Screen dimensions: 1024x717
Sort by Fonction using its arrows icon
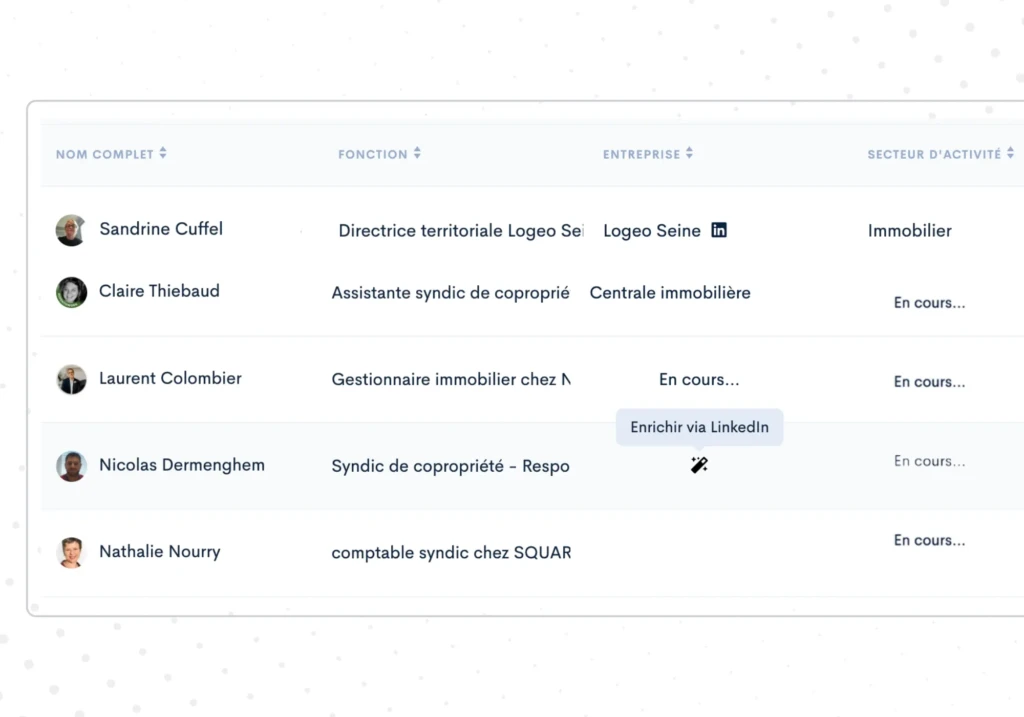417,154
